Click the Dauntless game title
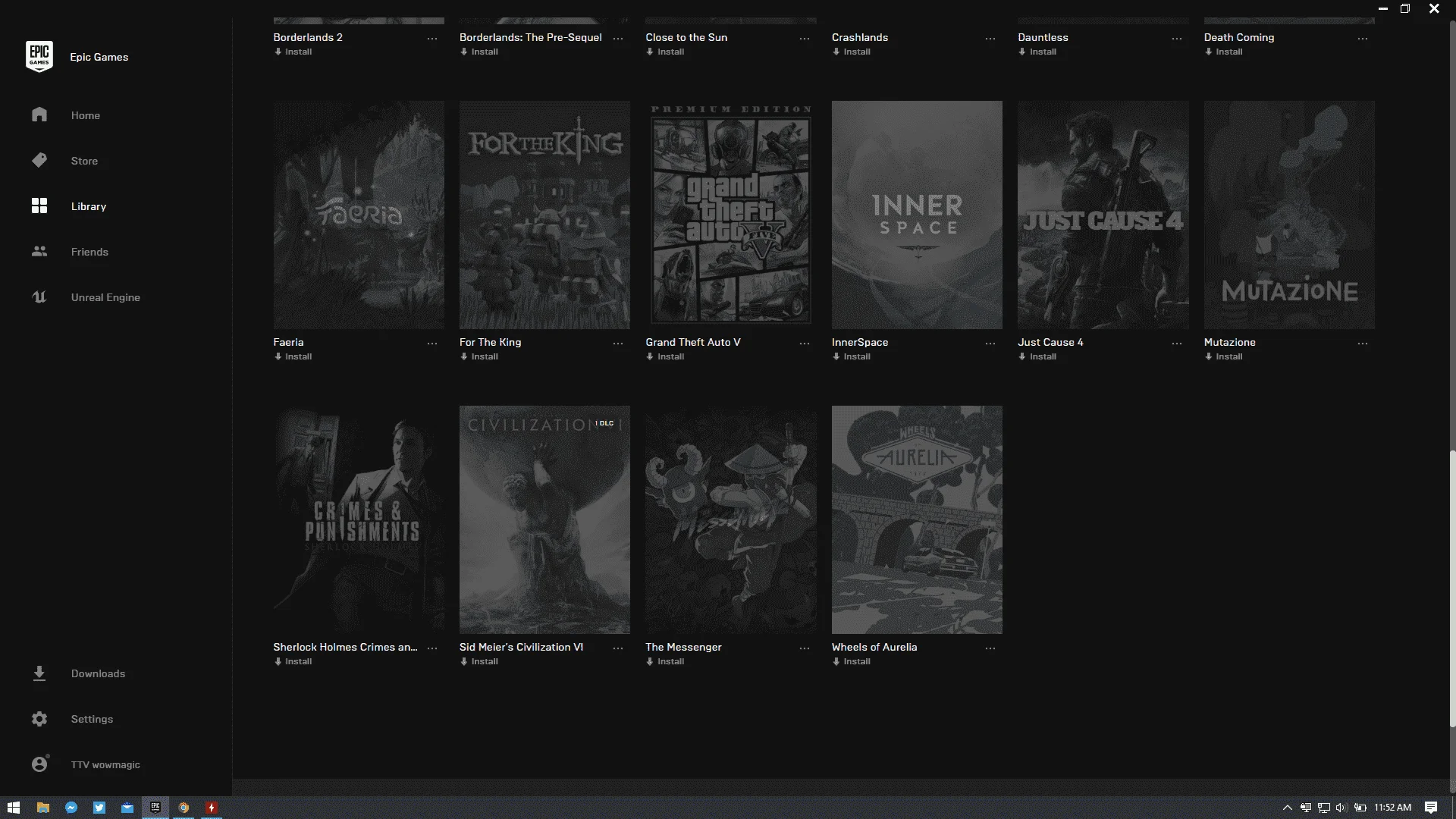This screenshot has height=819, width=1456. [x=1043, y=37]
